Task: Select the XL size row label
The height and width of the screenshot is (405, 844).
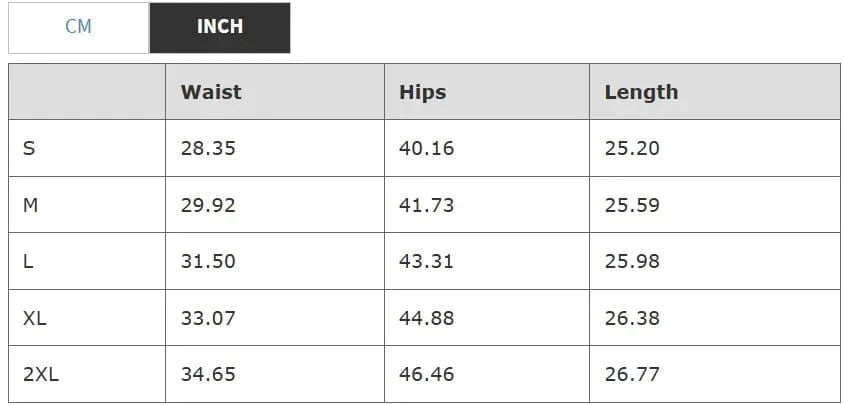Action: point(35,319)
